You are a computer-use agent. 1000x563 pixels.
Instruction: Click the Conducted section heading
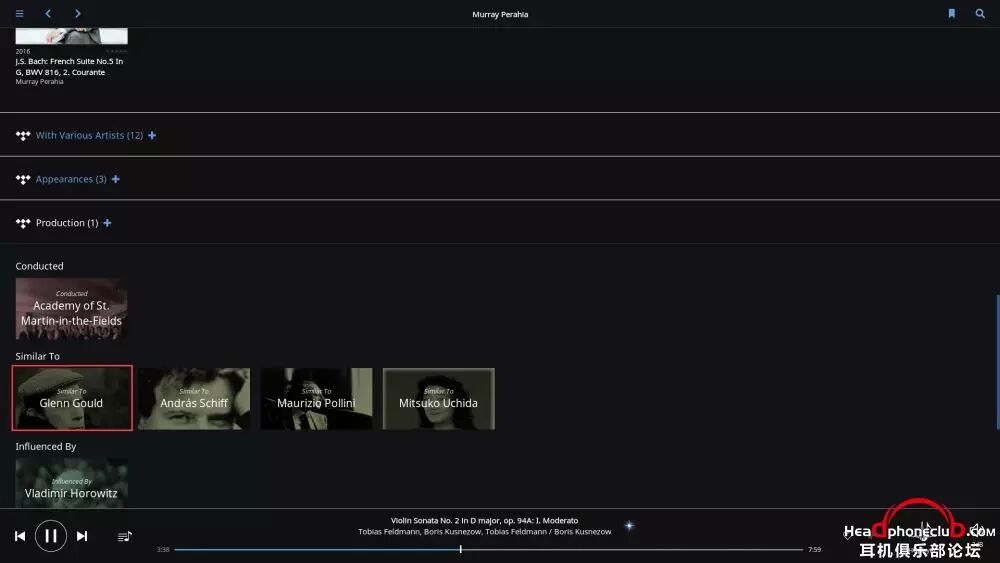tap(40, 266)
